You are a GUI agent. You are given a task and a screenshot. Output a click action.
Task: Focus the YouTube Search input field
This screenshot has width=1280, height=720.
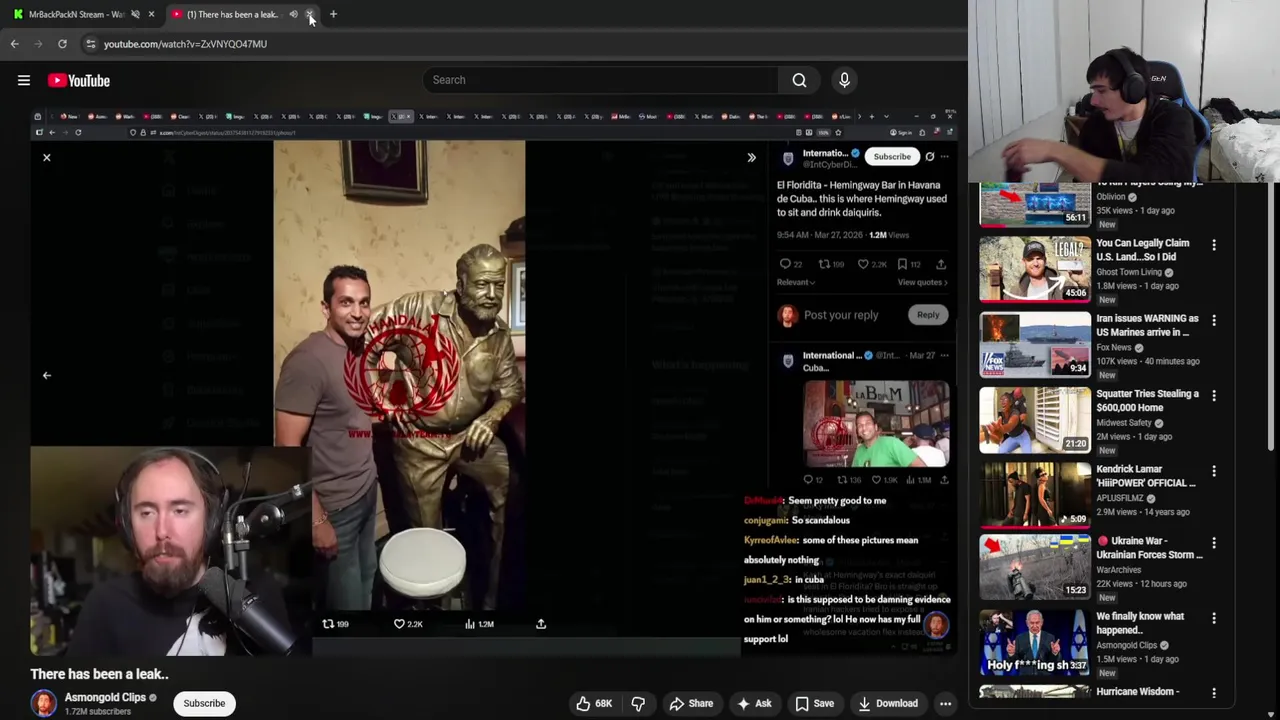point(600,80)
